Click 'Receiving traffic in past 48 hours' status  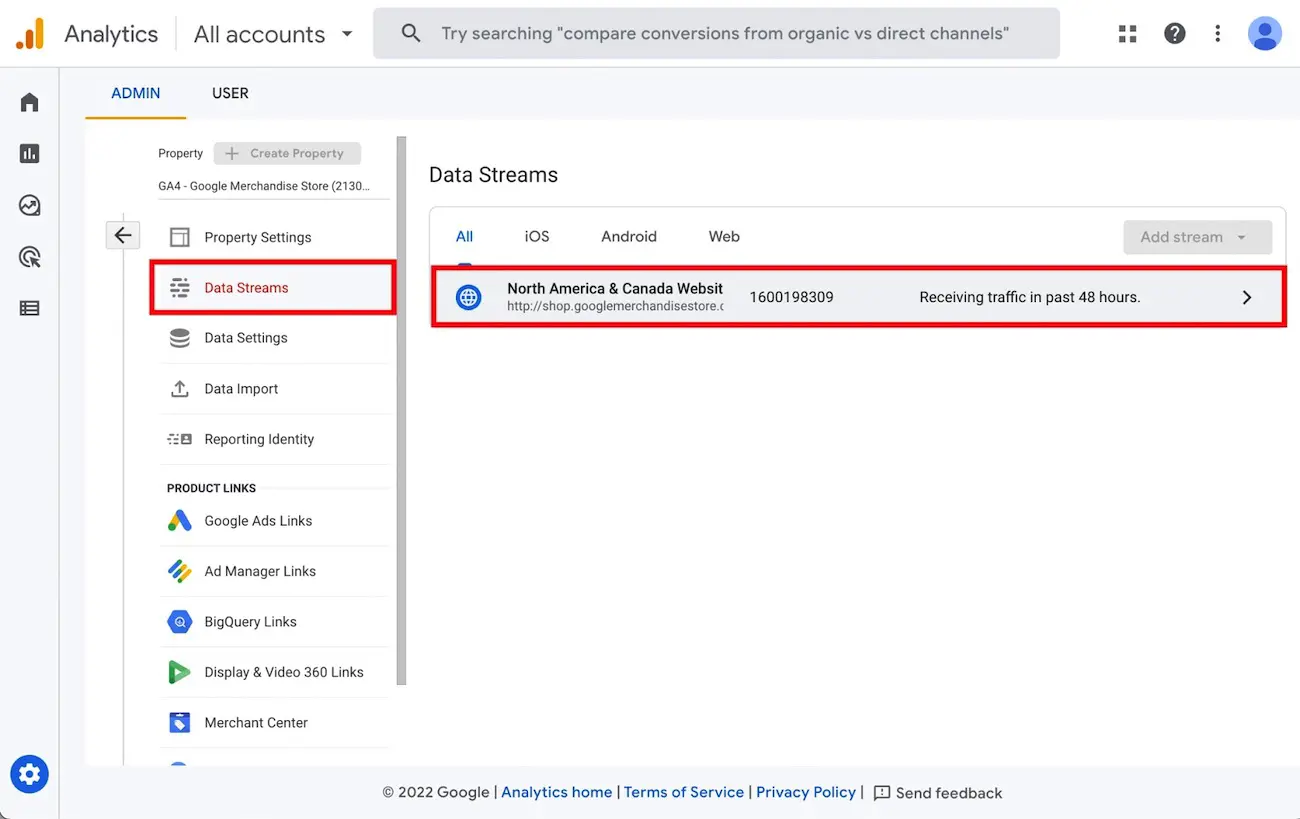1030,297
